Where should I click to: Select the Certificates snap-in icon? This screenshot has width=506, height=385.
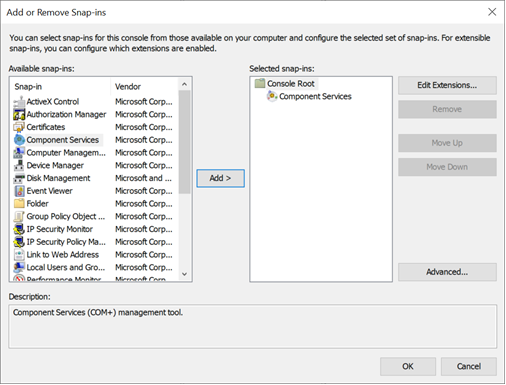19,127
